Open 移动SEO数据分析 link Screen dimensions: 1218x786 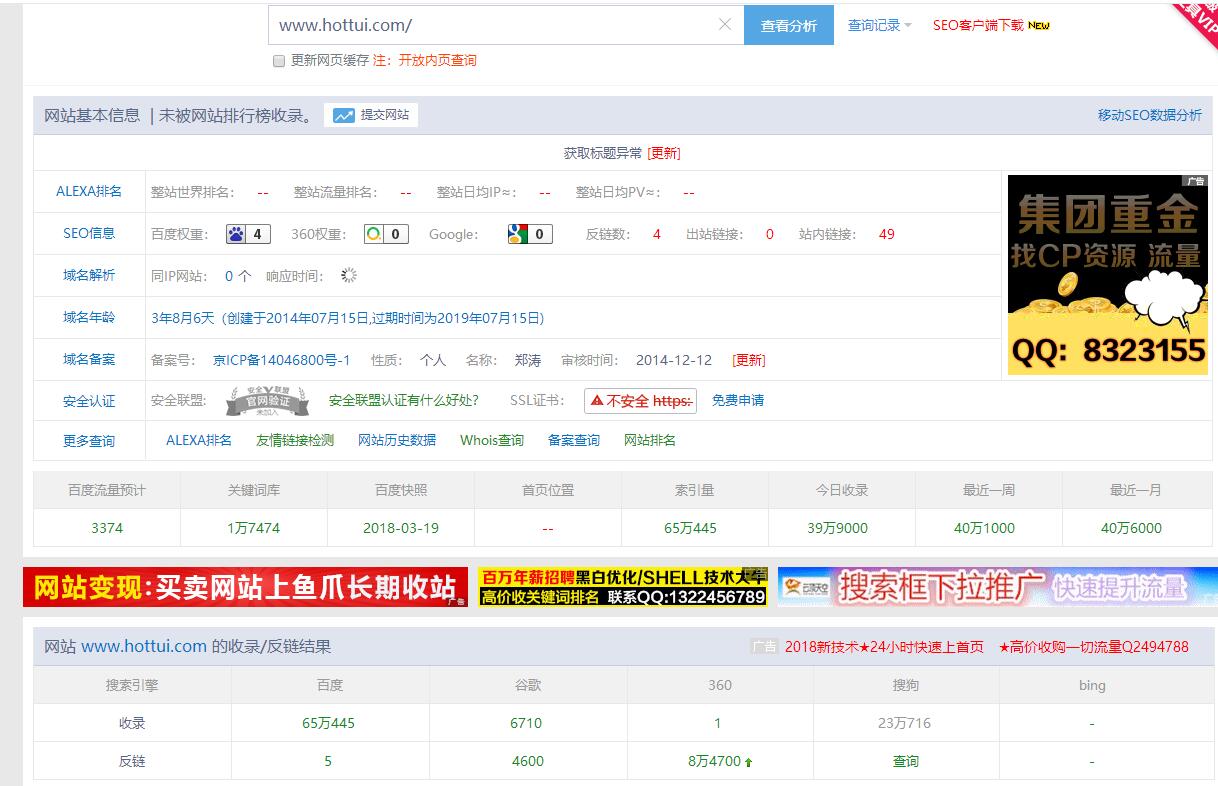pos(1149,115)
